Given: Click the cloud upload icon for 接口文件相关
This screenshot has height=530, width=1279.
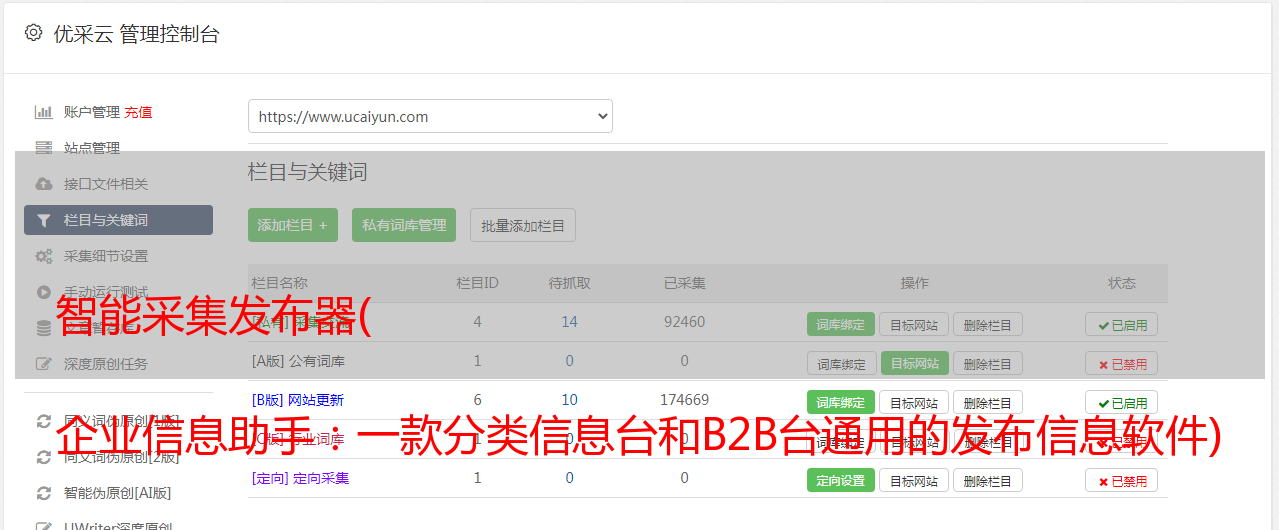Looking at the screenshot, I should pyautogui.click(x=43, y=184).
